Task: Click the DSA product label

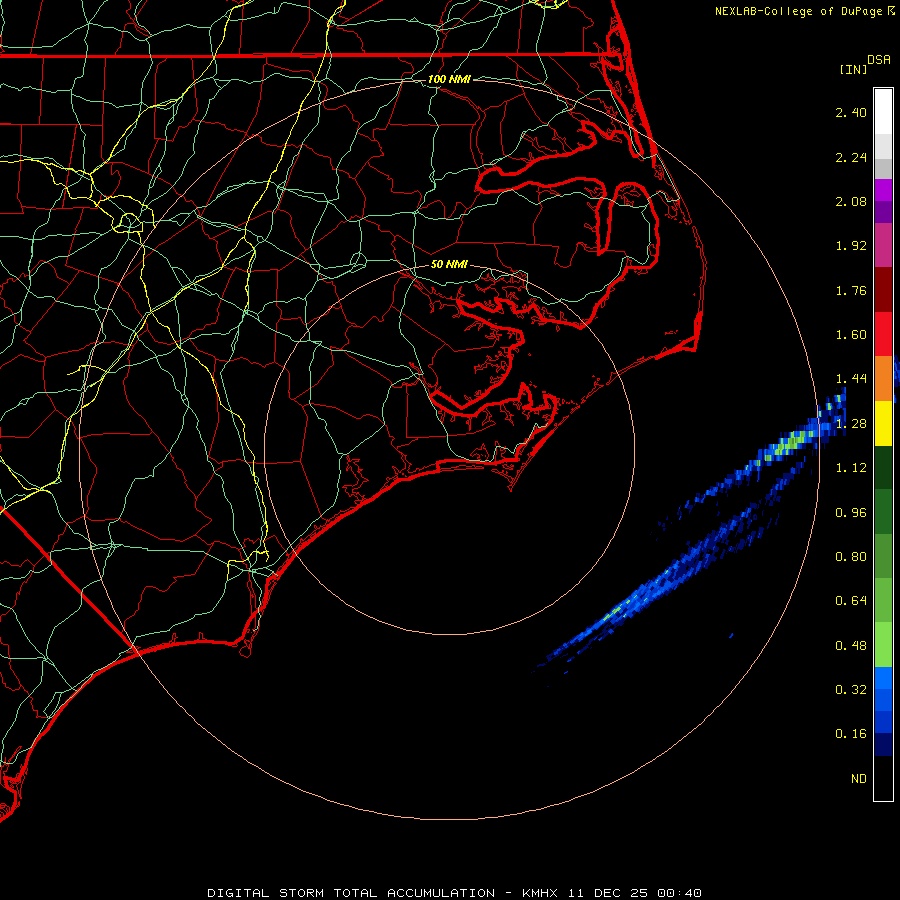Action: [x=879, y=59]
